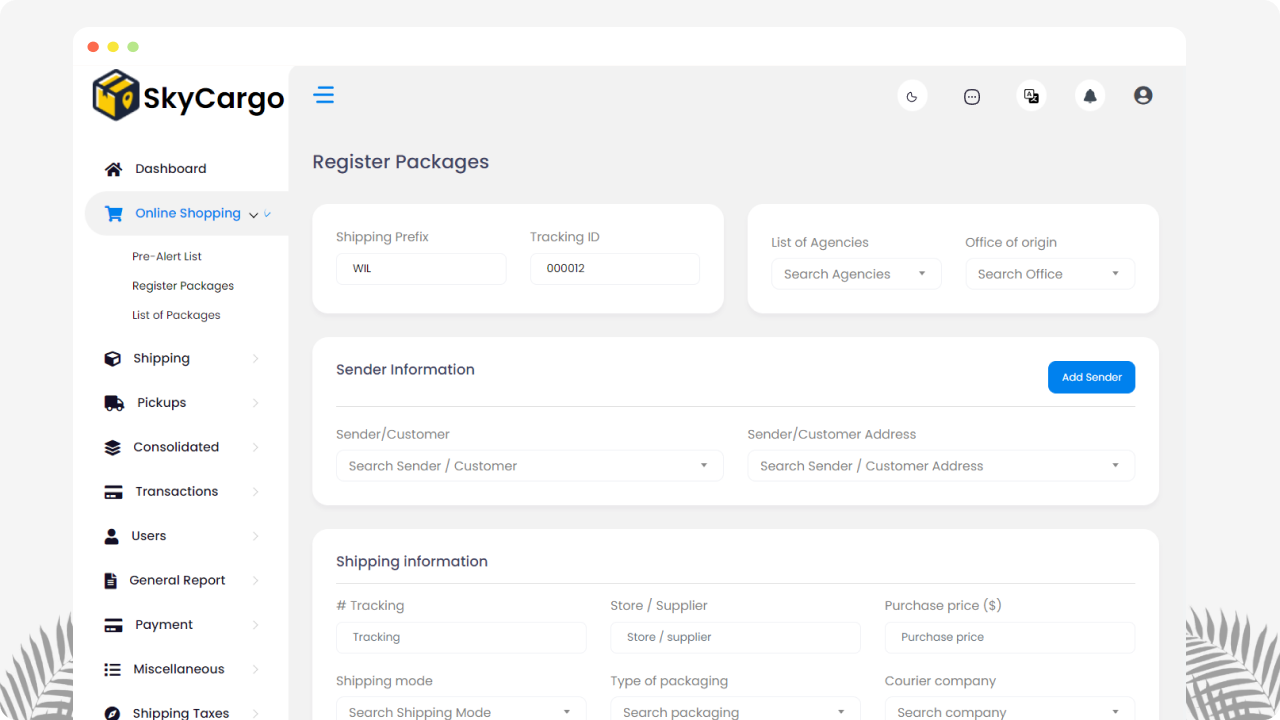Click the Pickups truck icon
This screenshot has height=720, width=1280.
[x=114, y=403]
